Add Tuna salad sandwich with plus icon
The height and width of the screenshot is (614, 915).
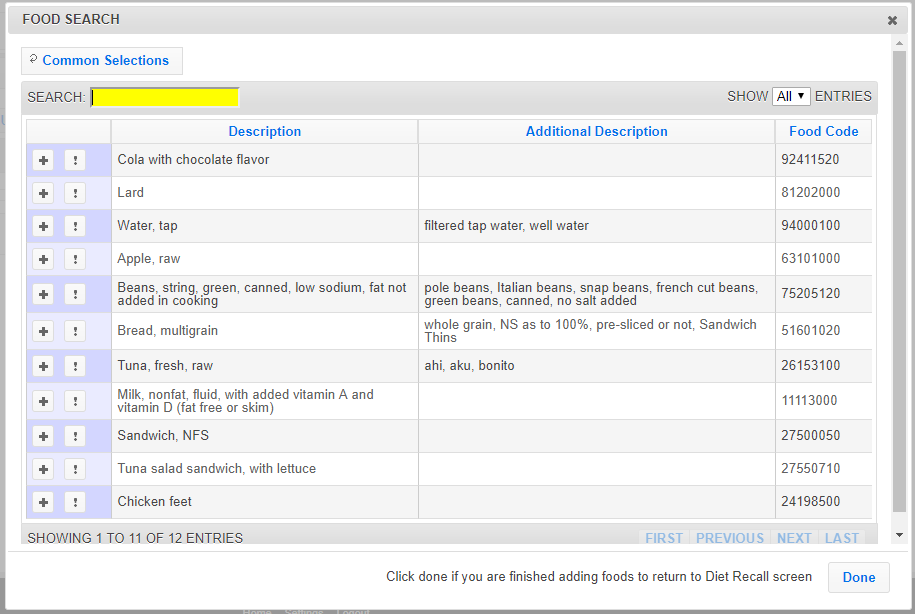[x=43, y=469]
